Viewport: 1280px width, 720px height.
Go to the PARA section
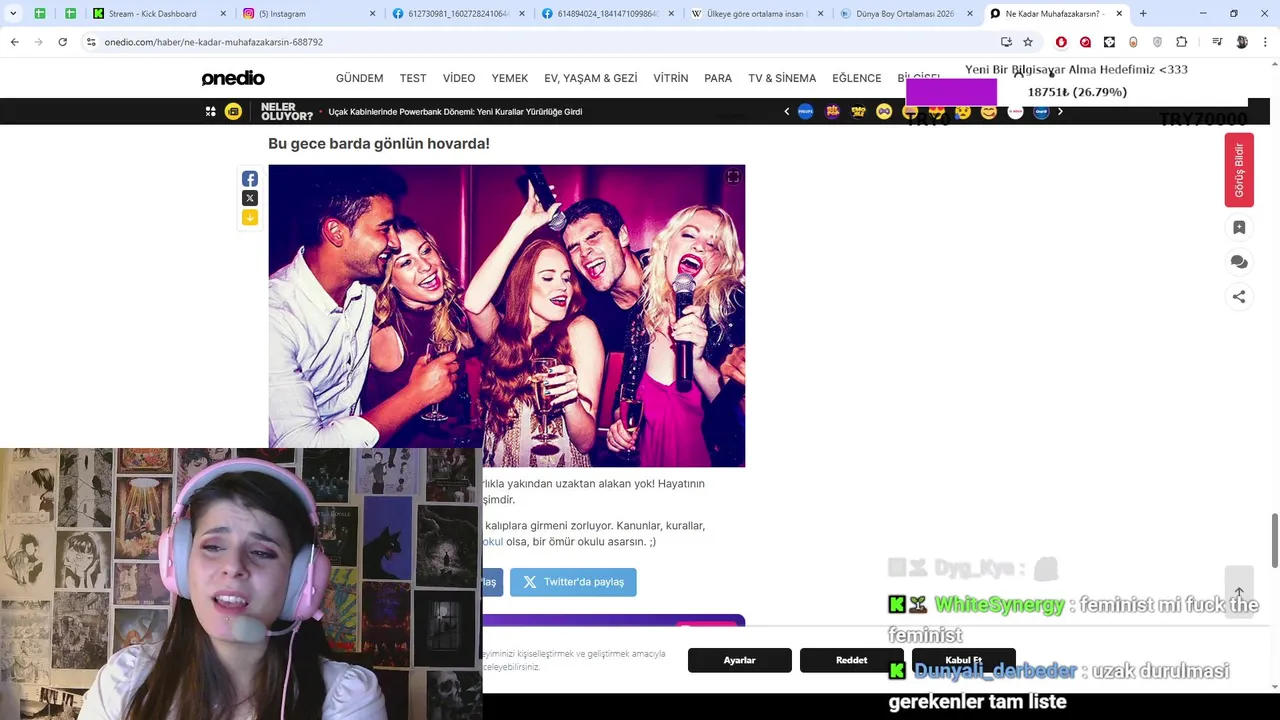coord(718,78)
